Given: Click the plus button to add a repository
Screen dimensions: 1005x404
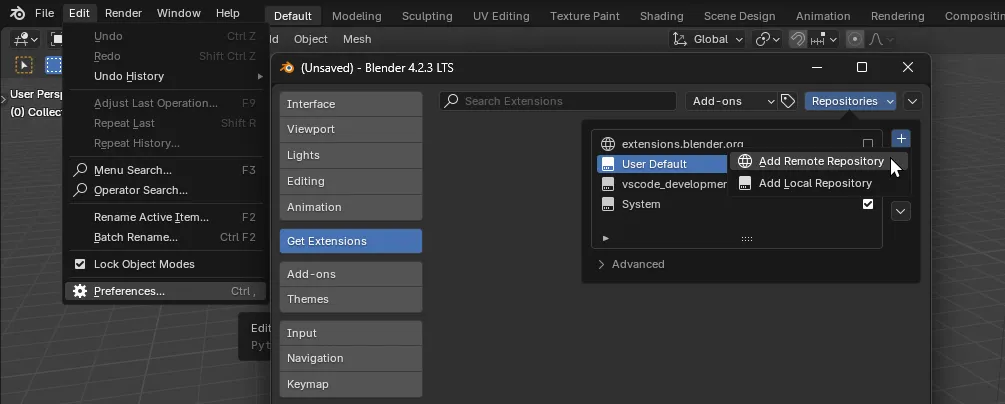Looking at the screenshot, I should (901, 139).
